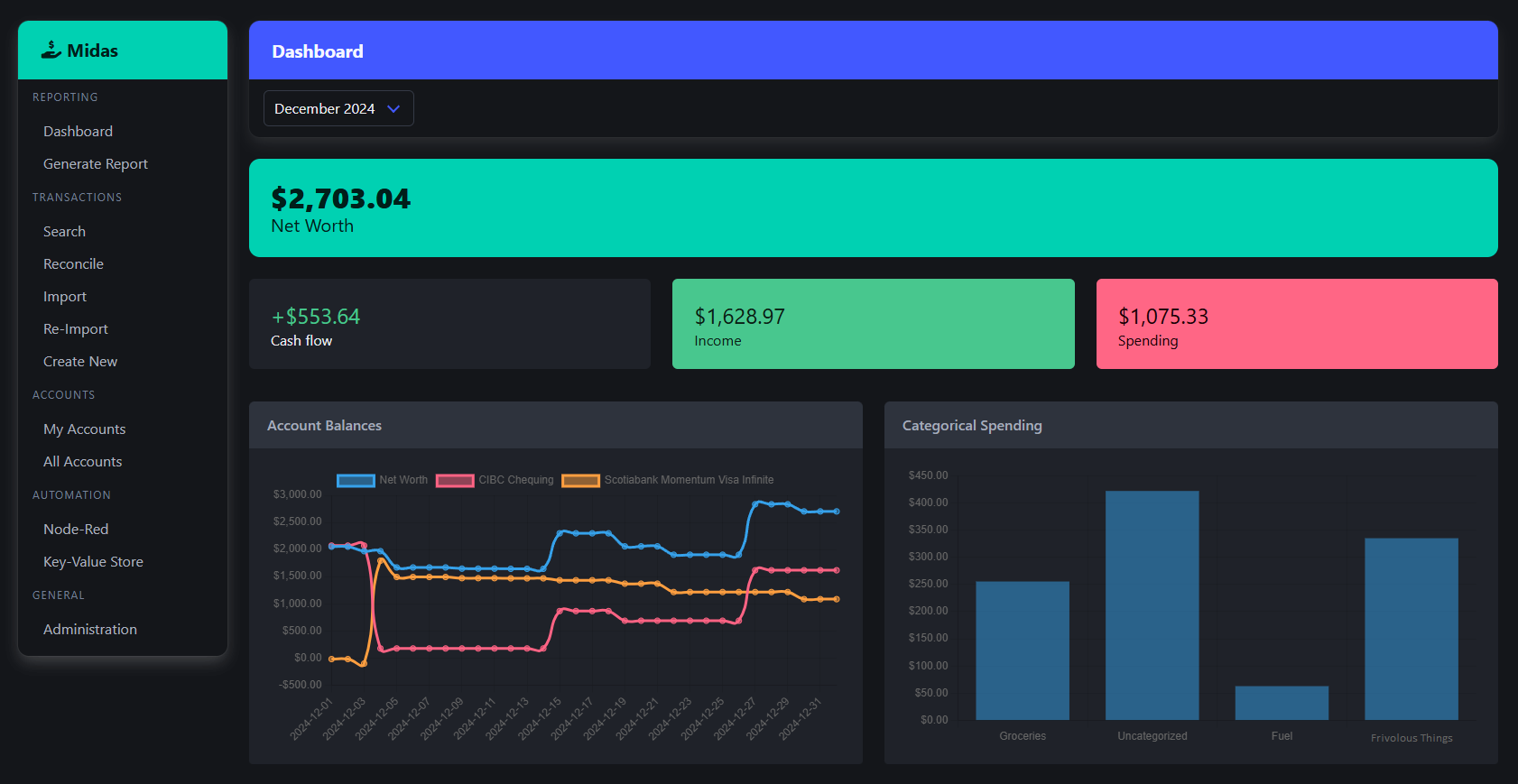The image size is (1518, 784).
Task: Click the Midas hand-coin logo icon
Action: click(x=51, y=51)
